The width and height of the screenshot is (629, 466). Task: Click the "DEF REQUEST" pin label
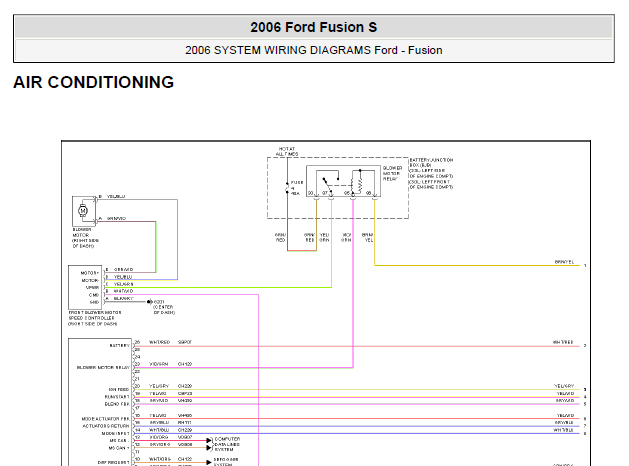[114, 462]
